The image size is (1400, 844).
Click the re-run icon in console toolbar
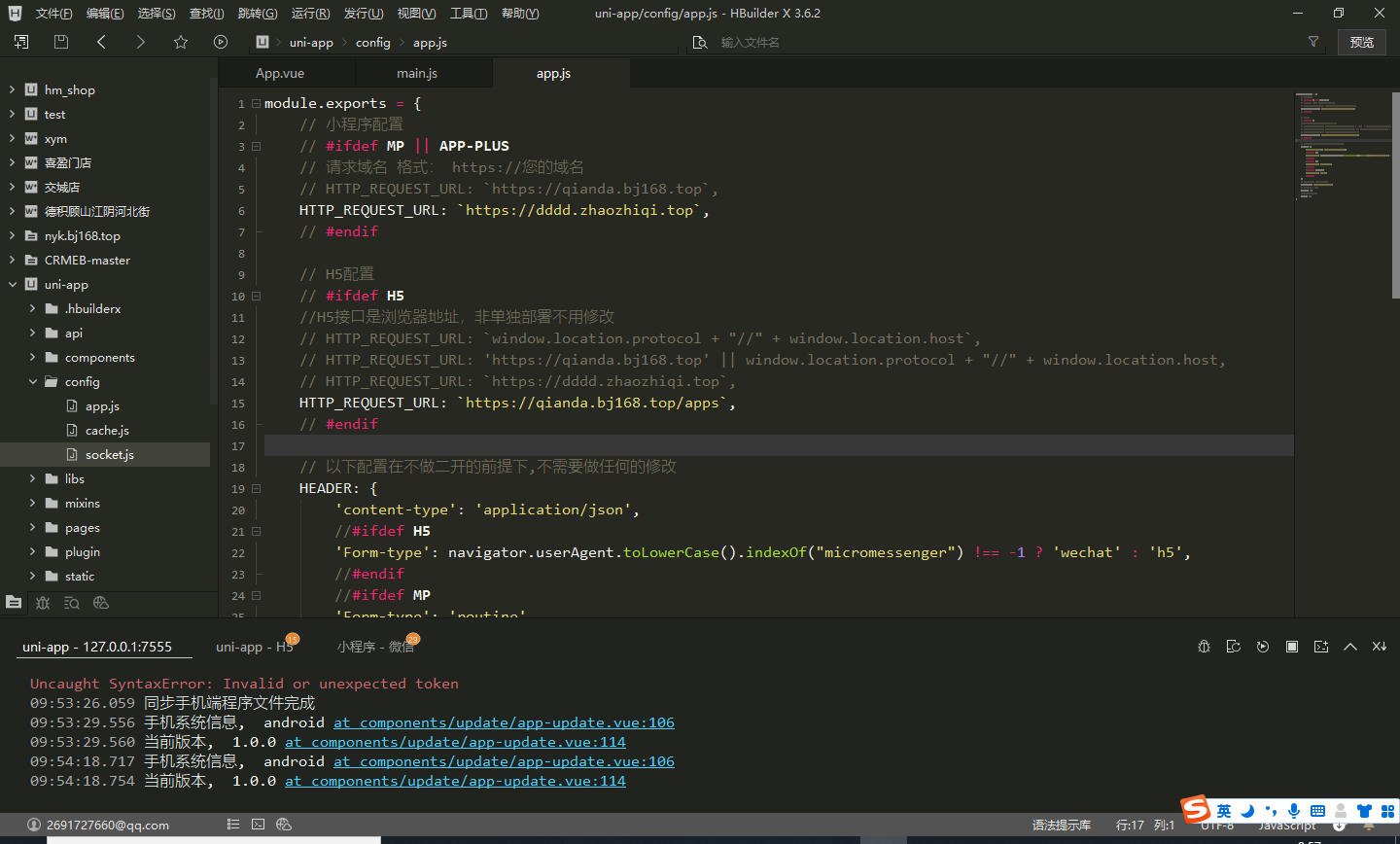1263,647
